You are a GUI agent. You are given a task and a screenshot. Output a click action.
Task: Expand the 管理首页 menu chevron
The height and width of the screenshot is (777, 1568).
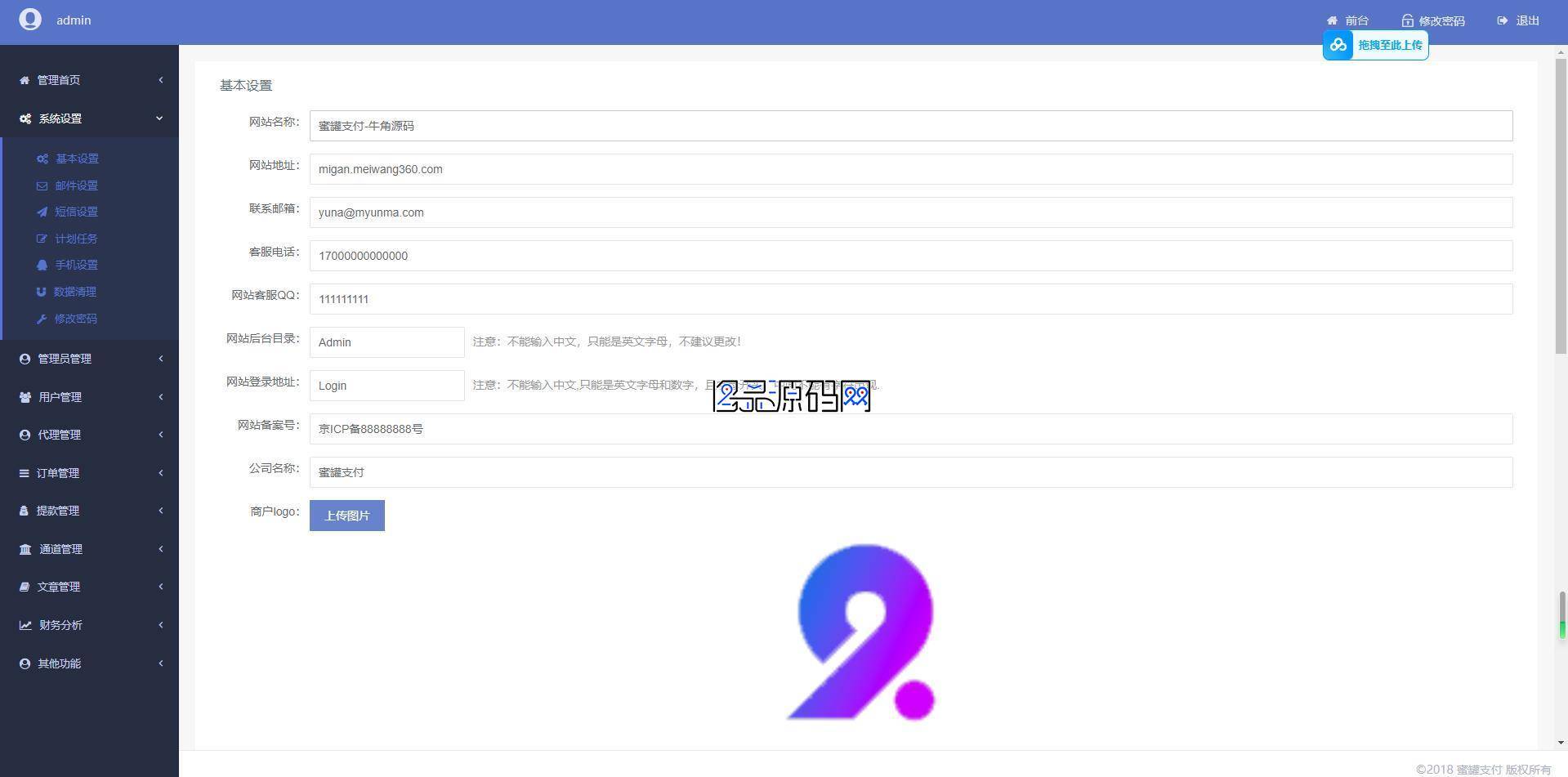coord(160,79)
